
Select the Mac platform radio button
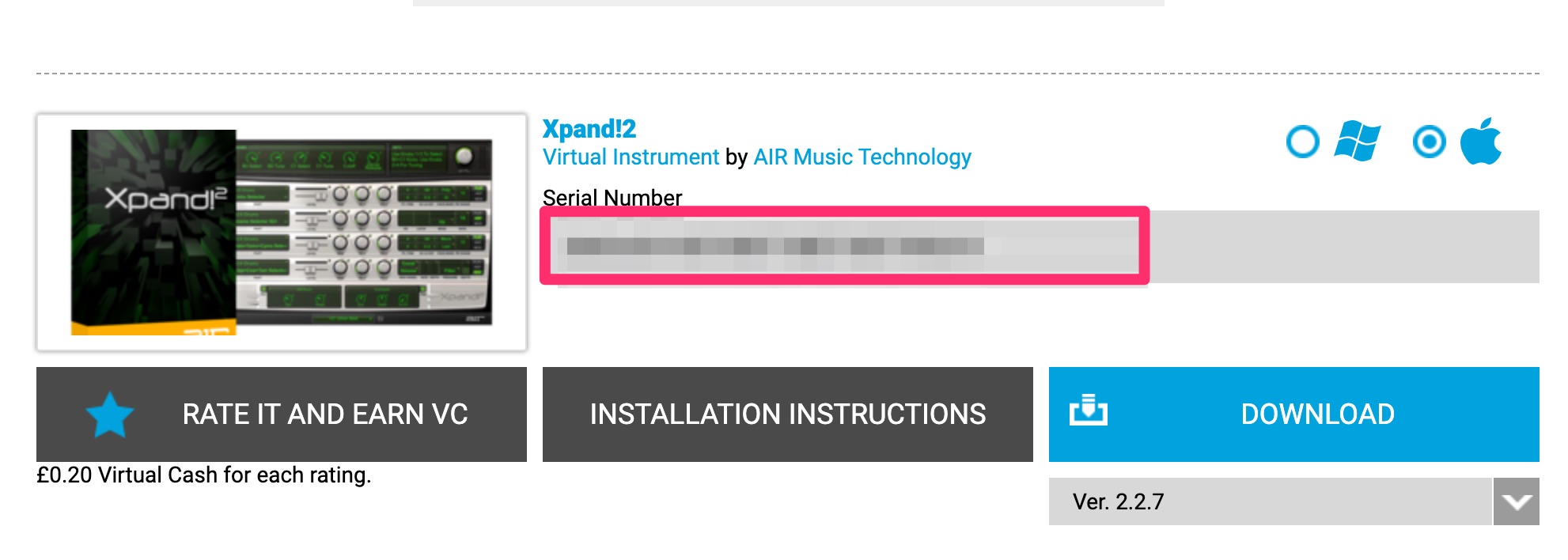[1429, 142]
